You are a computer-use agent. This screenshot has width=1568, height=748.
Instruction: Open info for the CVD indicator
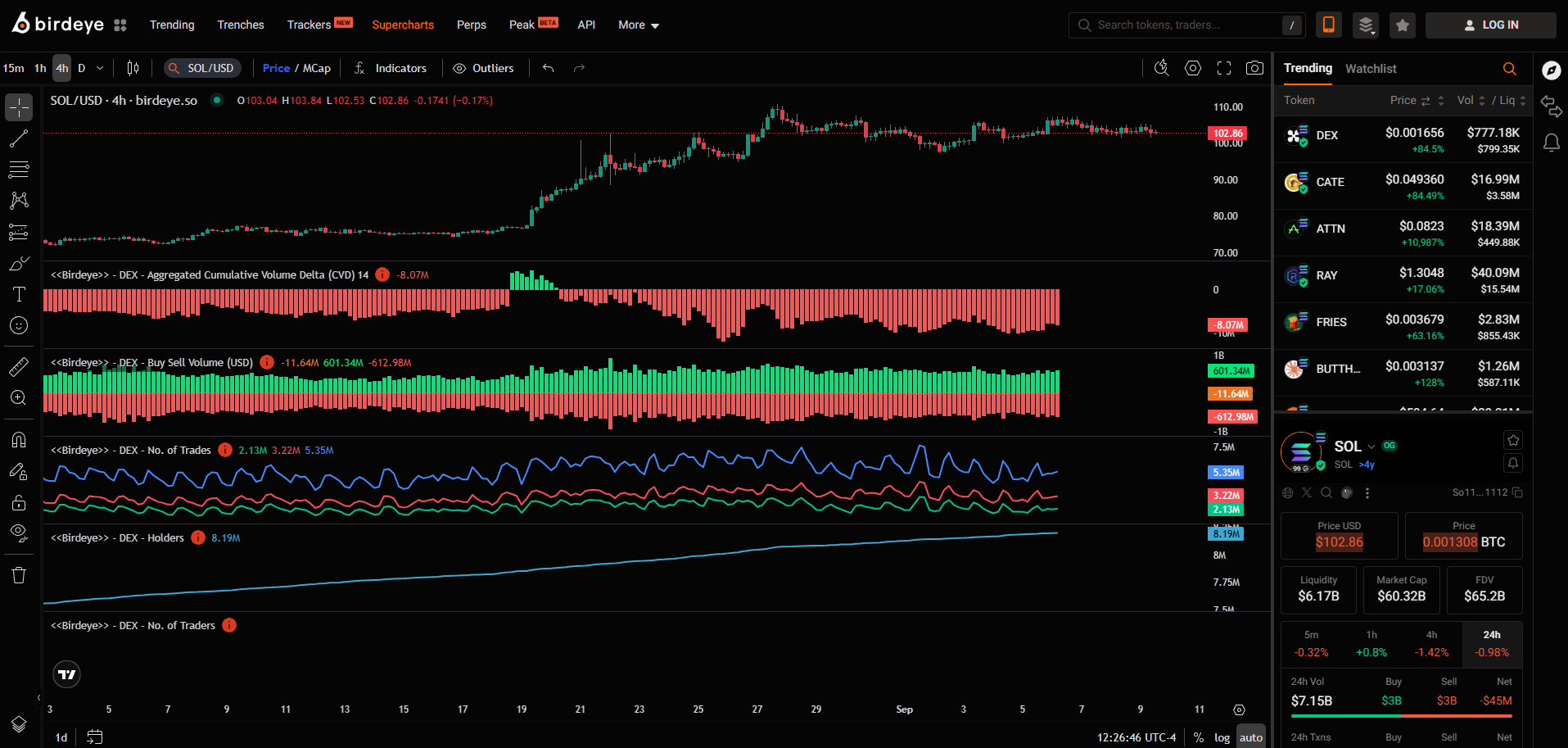click(382, 274)
